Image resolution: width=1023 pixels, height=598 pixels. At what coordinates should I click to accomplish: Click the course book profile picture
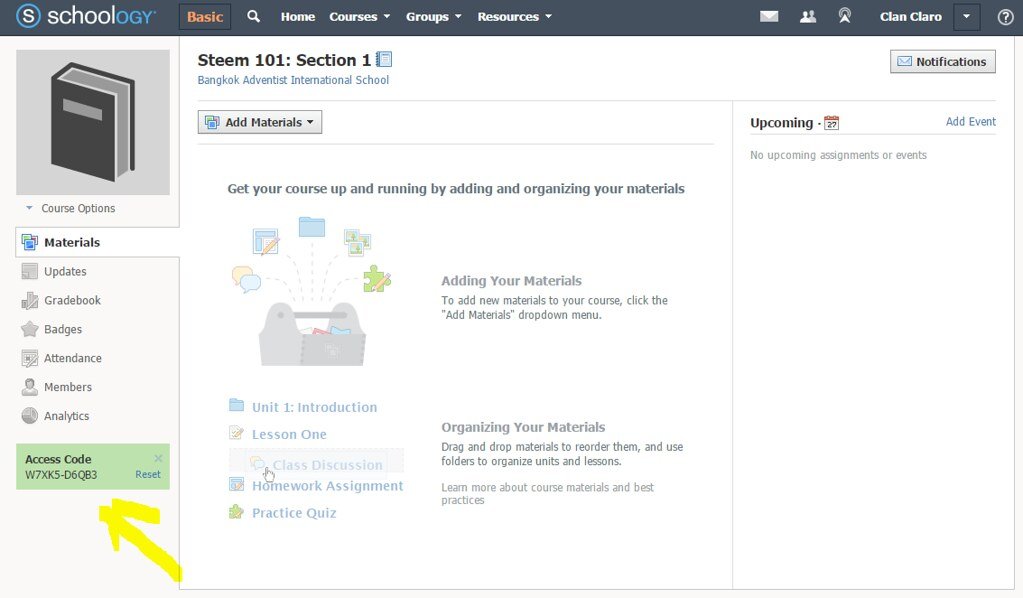click(93, 122)
